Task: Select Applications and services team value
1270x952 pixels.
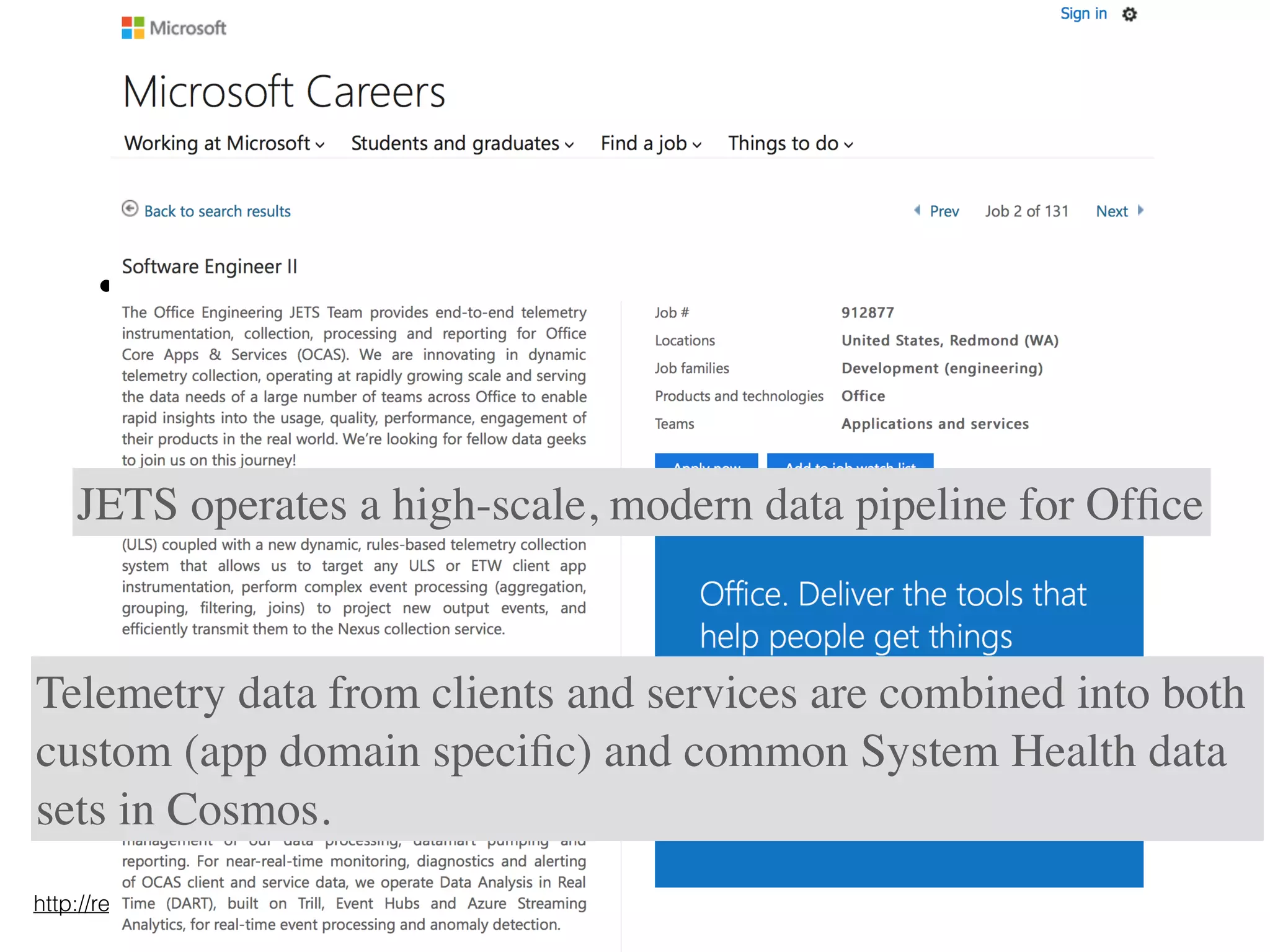Action: click(x=935, y=424)
